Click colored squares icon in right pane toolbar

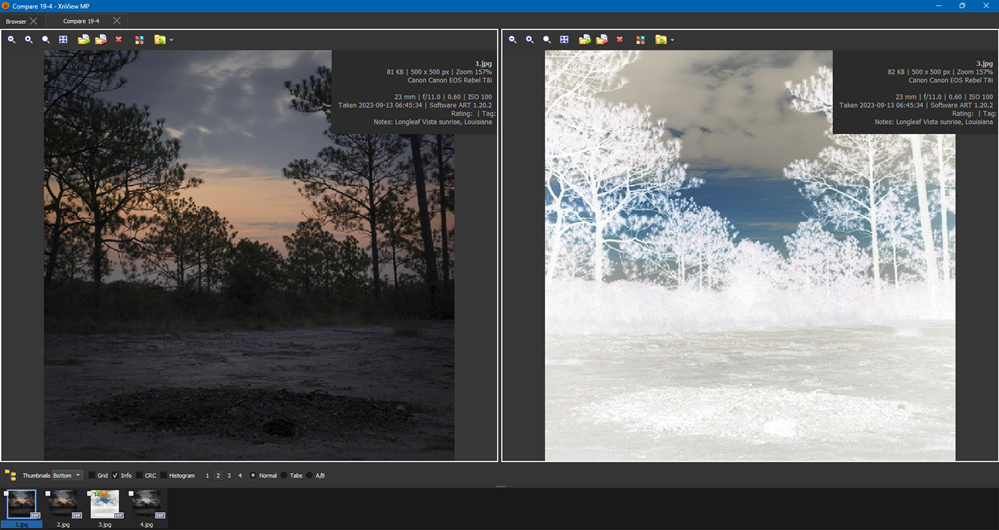(640, 40)
